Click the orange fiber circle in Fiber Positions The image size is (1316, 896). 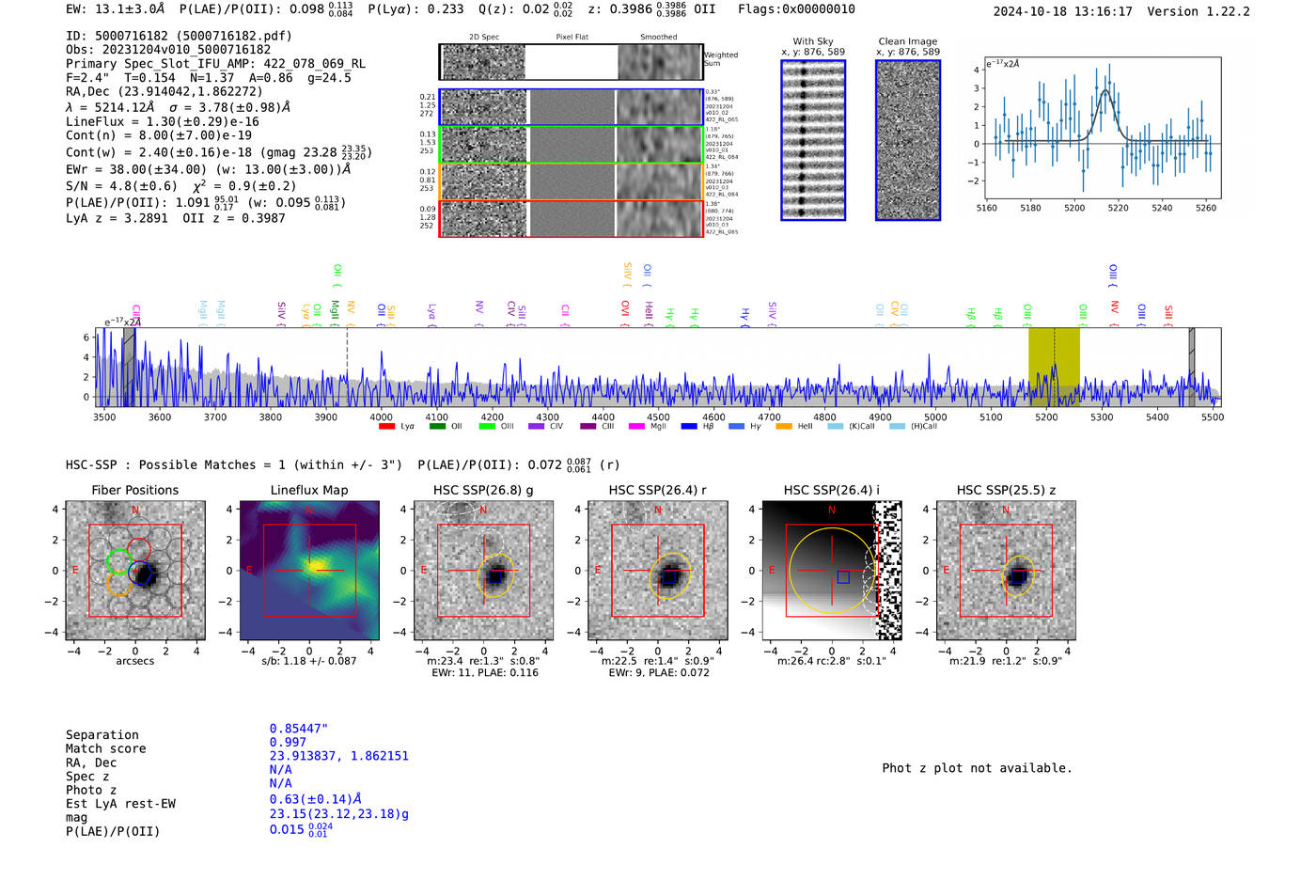[x=118, y=584]
